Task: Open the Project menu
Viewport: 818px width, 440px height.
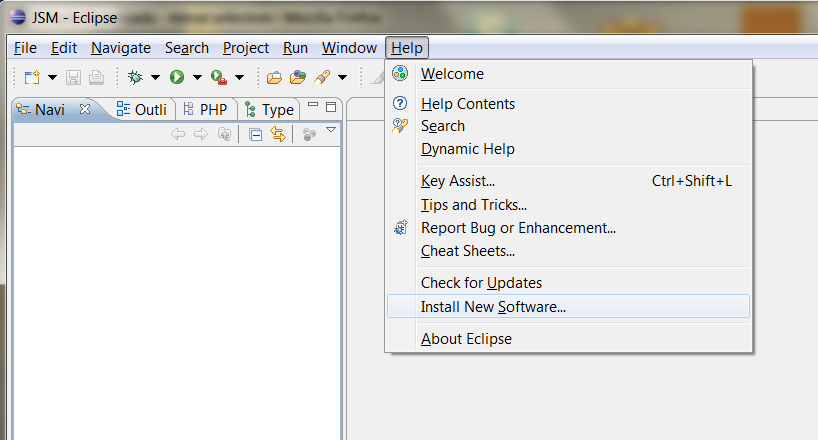Action: (x=246, y=48)
